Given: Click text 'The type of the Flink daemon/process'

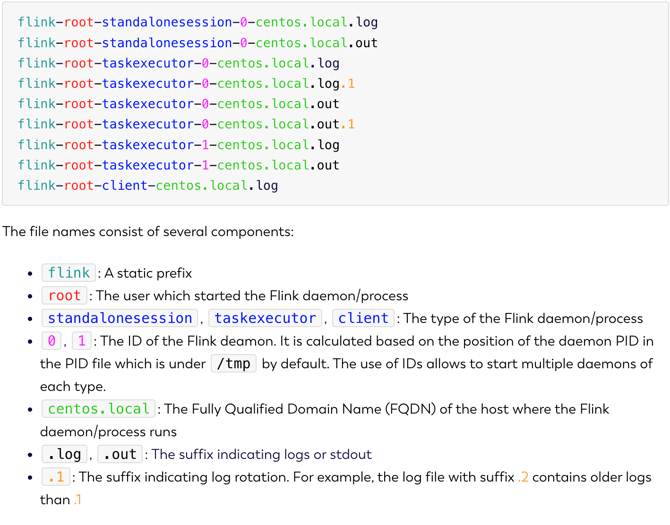Looking at the screenshot, I should coord(523,318).
